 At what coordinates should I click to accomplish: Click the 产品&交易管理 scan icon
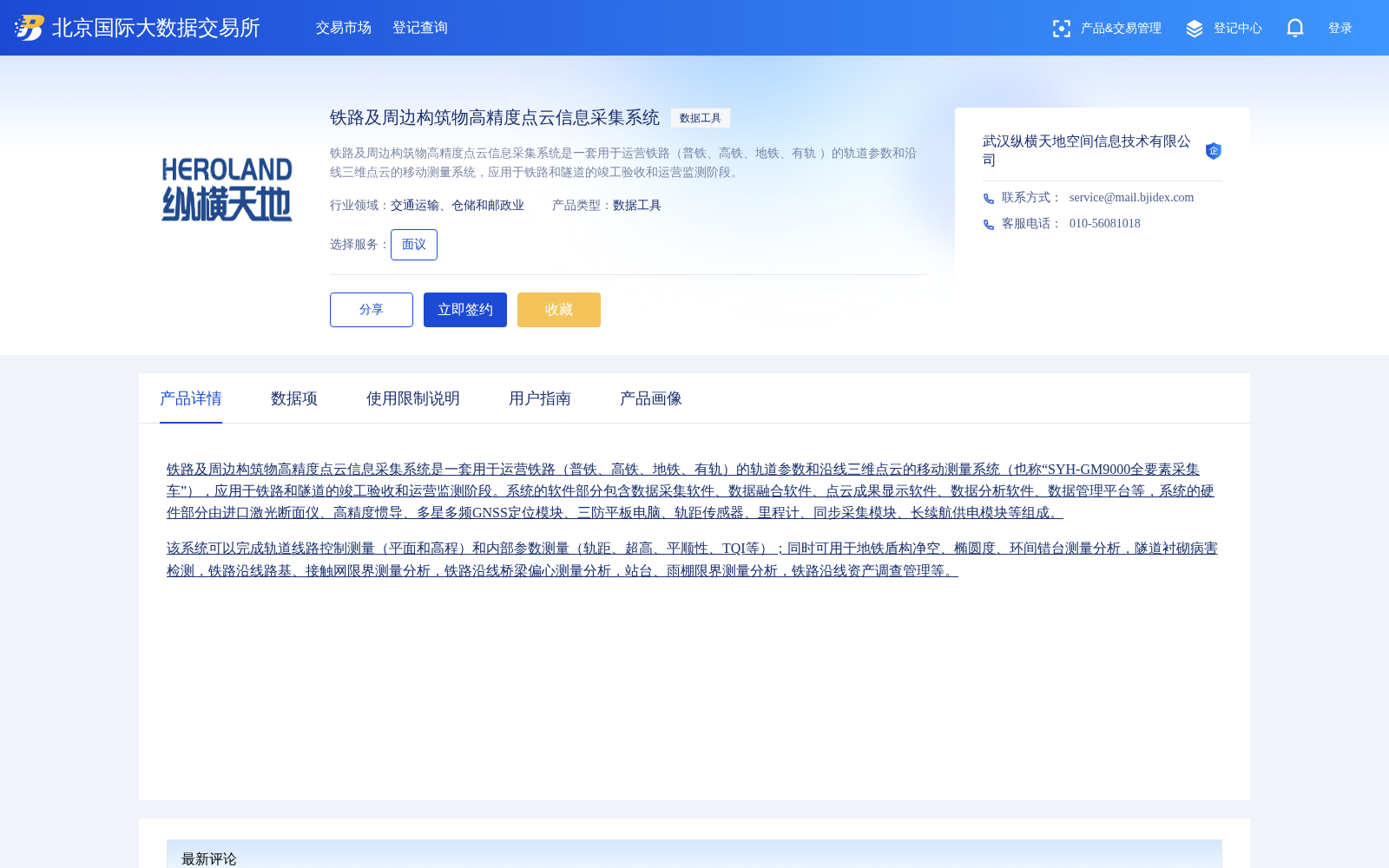[x=1061, y=29]
